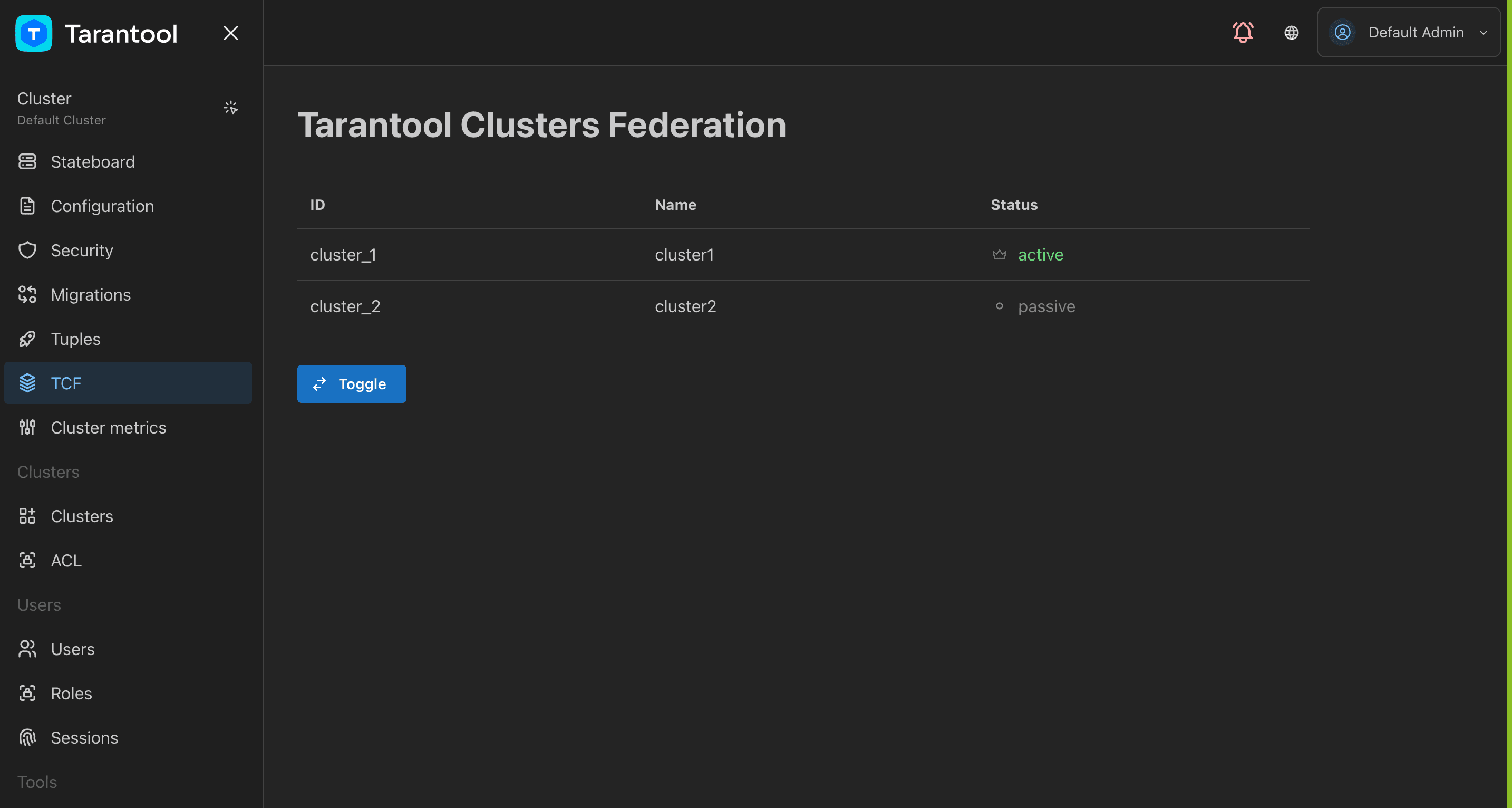Click the circle icon beside passive status
Image resolution: width=1512 pixels, height=808 pixels.
[x=999, y=306]
